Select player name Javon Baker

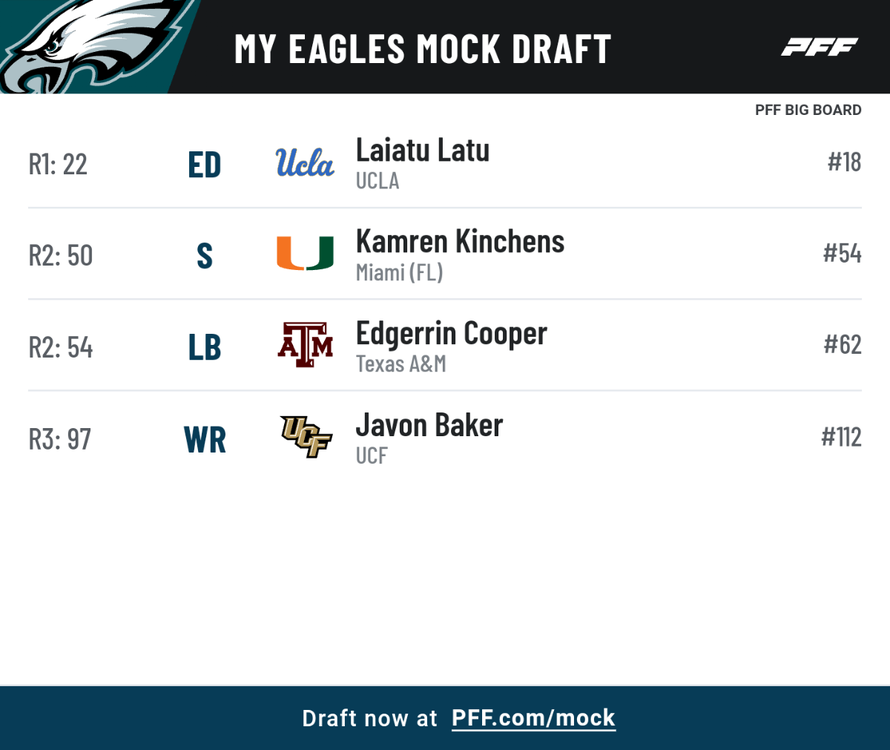point(429,425)
